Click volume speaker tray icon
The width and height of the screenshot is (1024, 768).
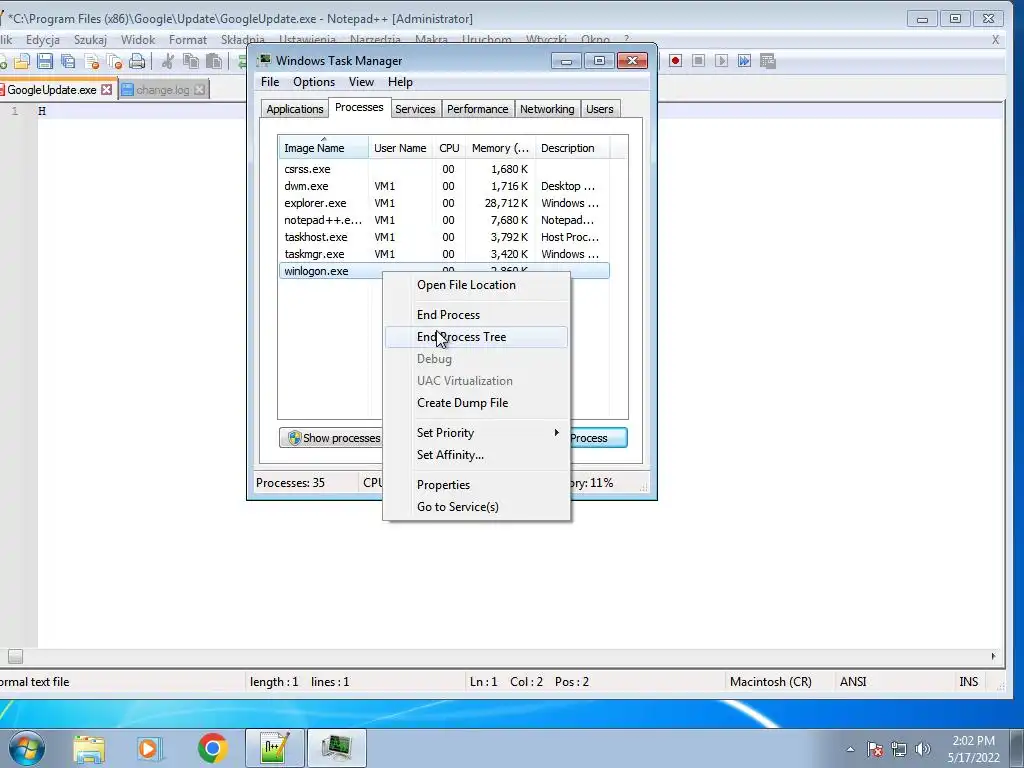[x=923, y=749]
